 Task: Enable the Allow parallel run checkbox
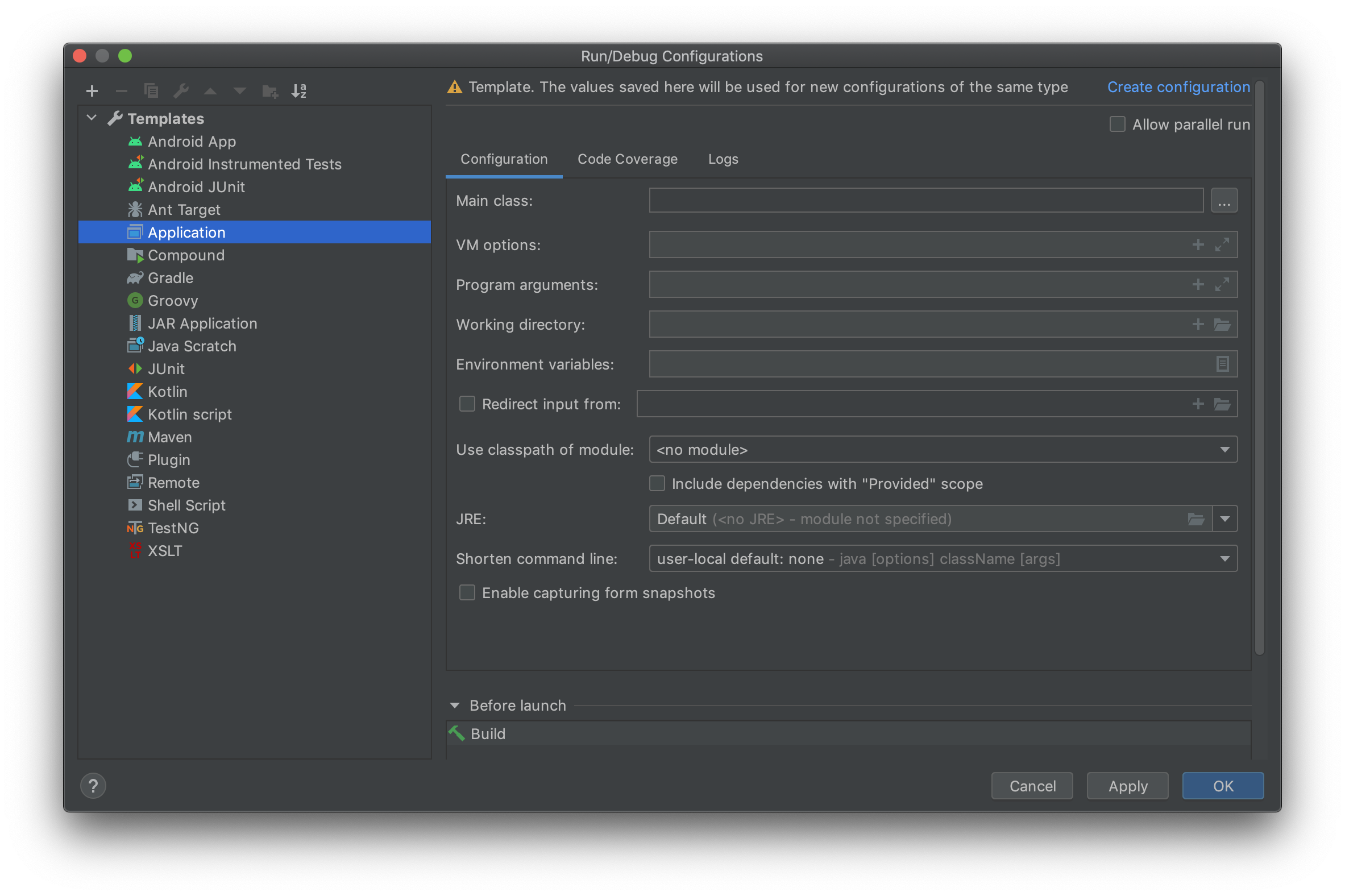1117,125
